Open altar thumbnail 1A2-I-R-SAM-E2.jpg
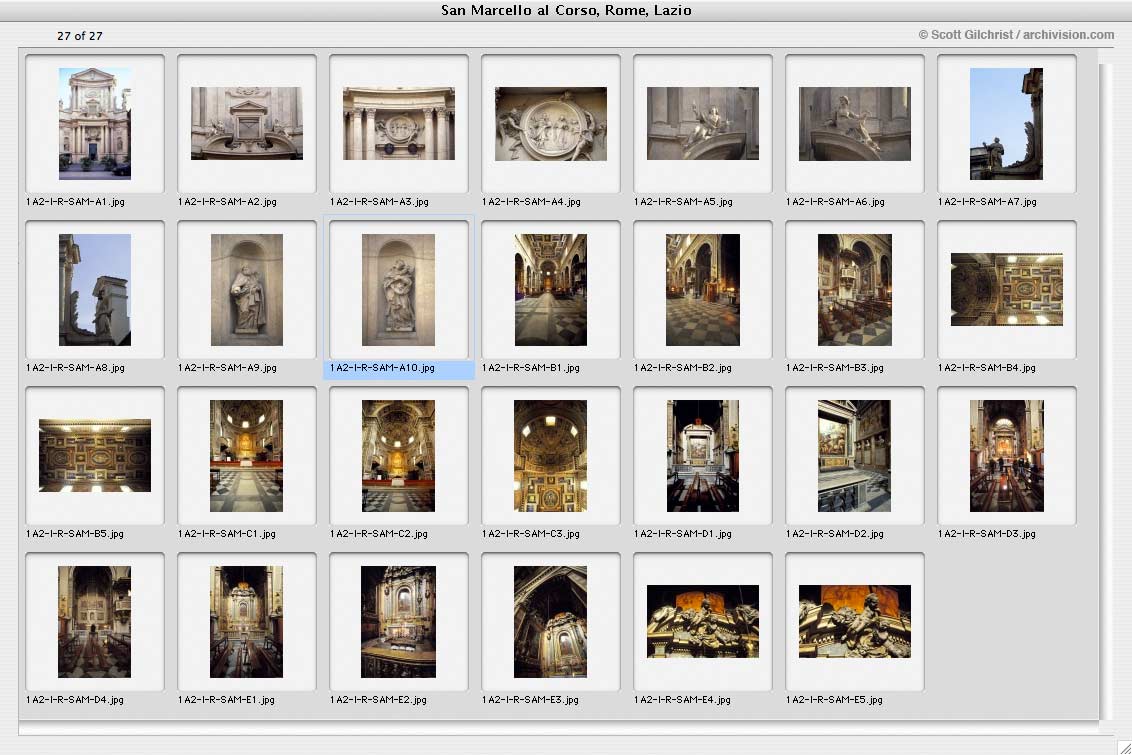Screen dimensions: 1132x755 click(399, 621)
